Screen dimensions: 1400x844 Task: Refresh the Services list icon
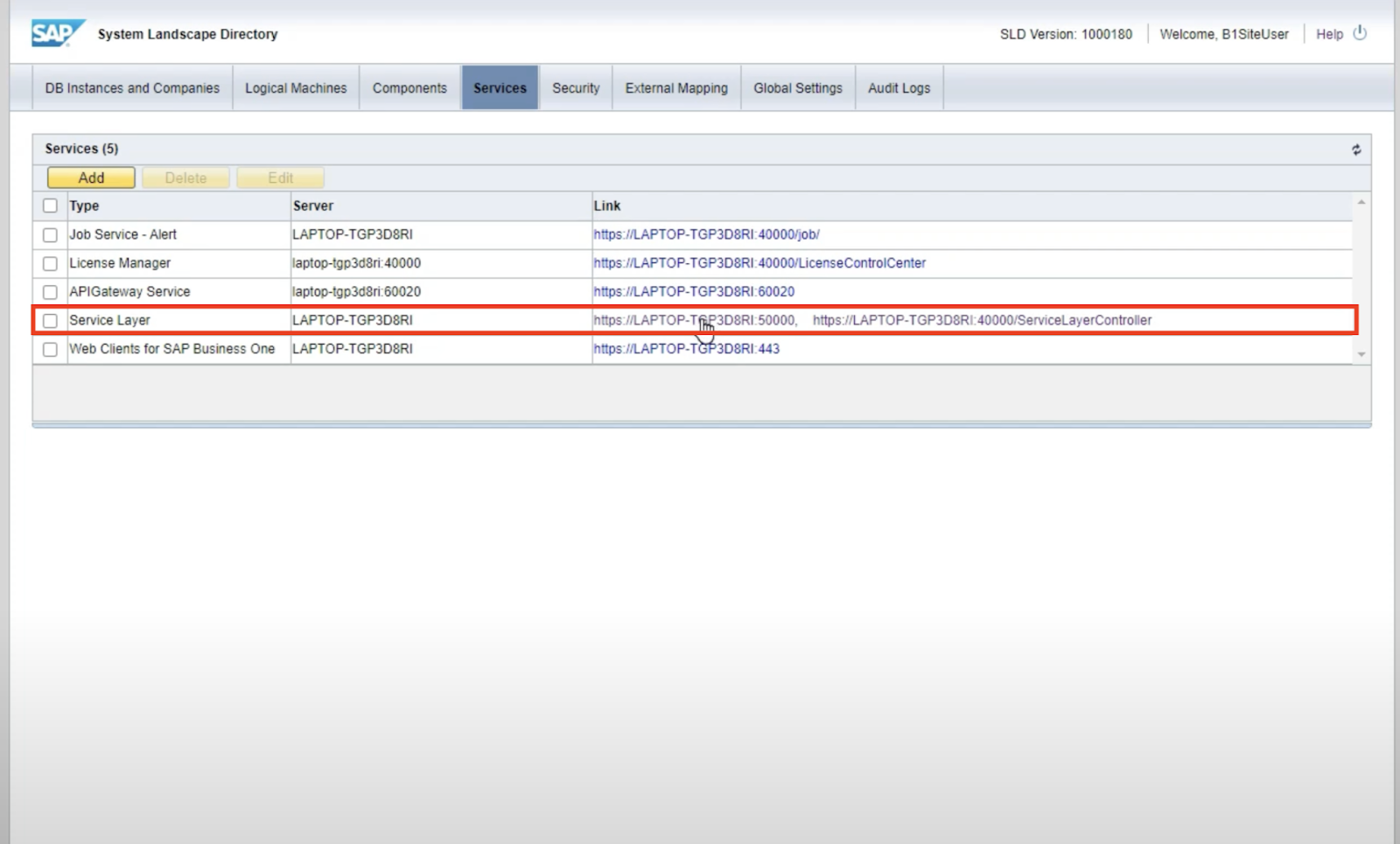(x=1356, y=150)
